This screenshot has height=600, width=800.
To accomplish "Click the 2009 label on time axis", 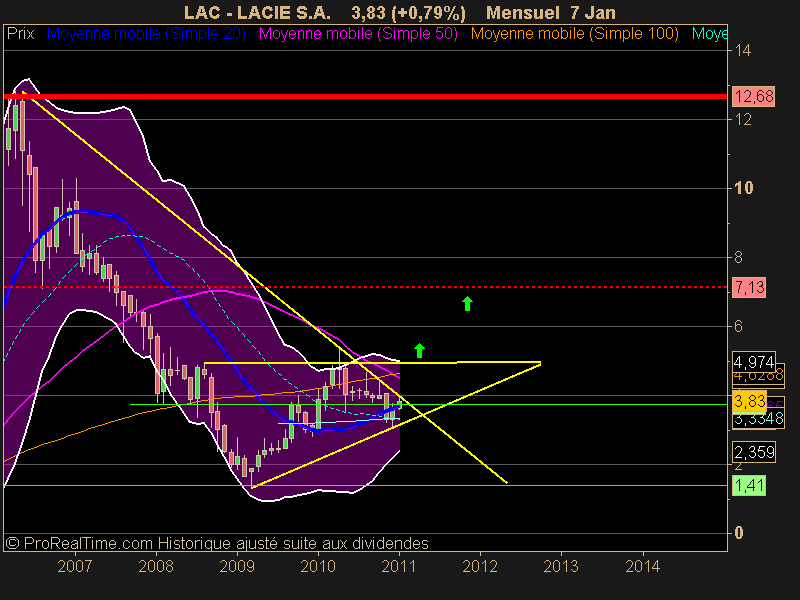I will [237, 566].
